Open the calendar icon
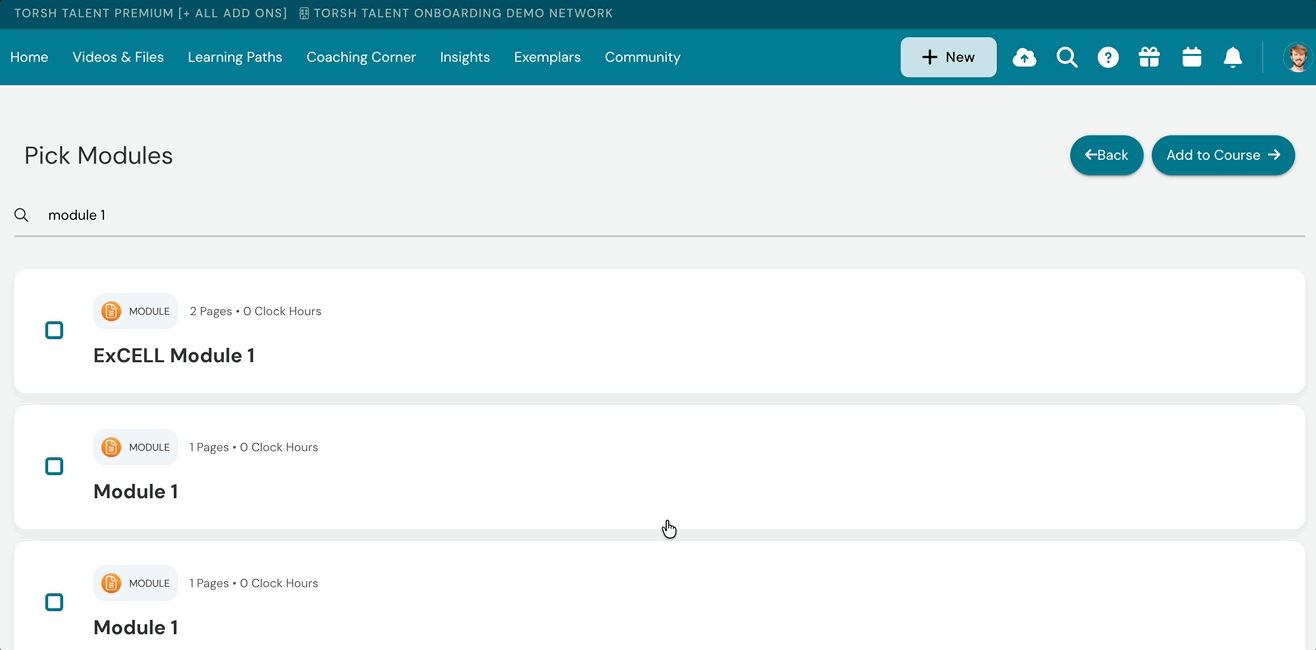The image size is (1316, 650). coord(1191,57)
